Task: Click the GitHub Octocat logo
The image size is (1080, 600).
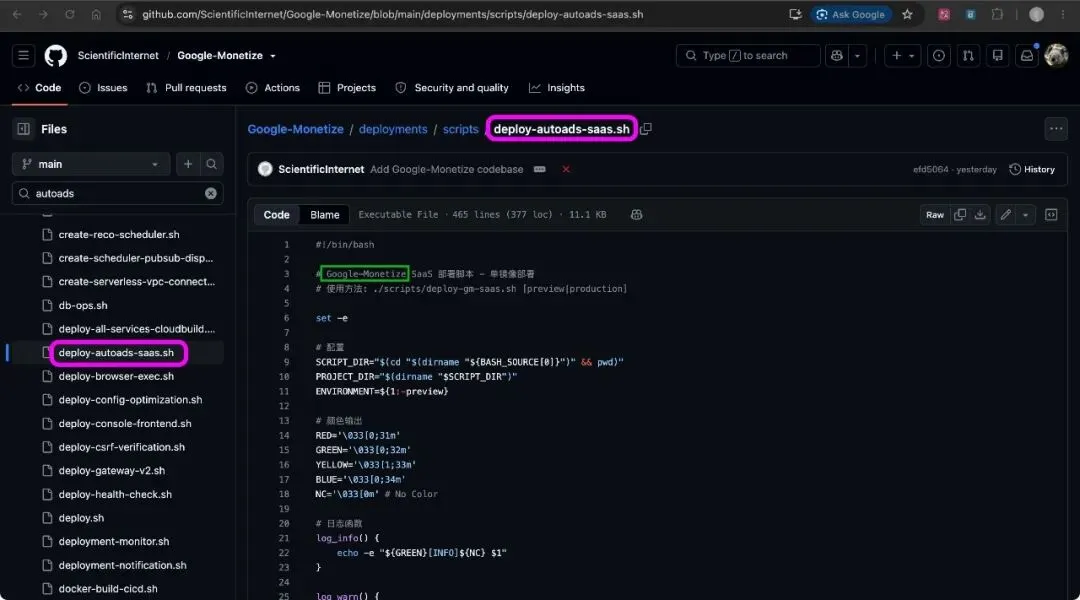Action: tap(56, 55)
